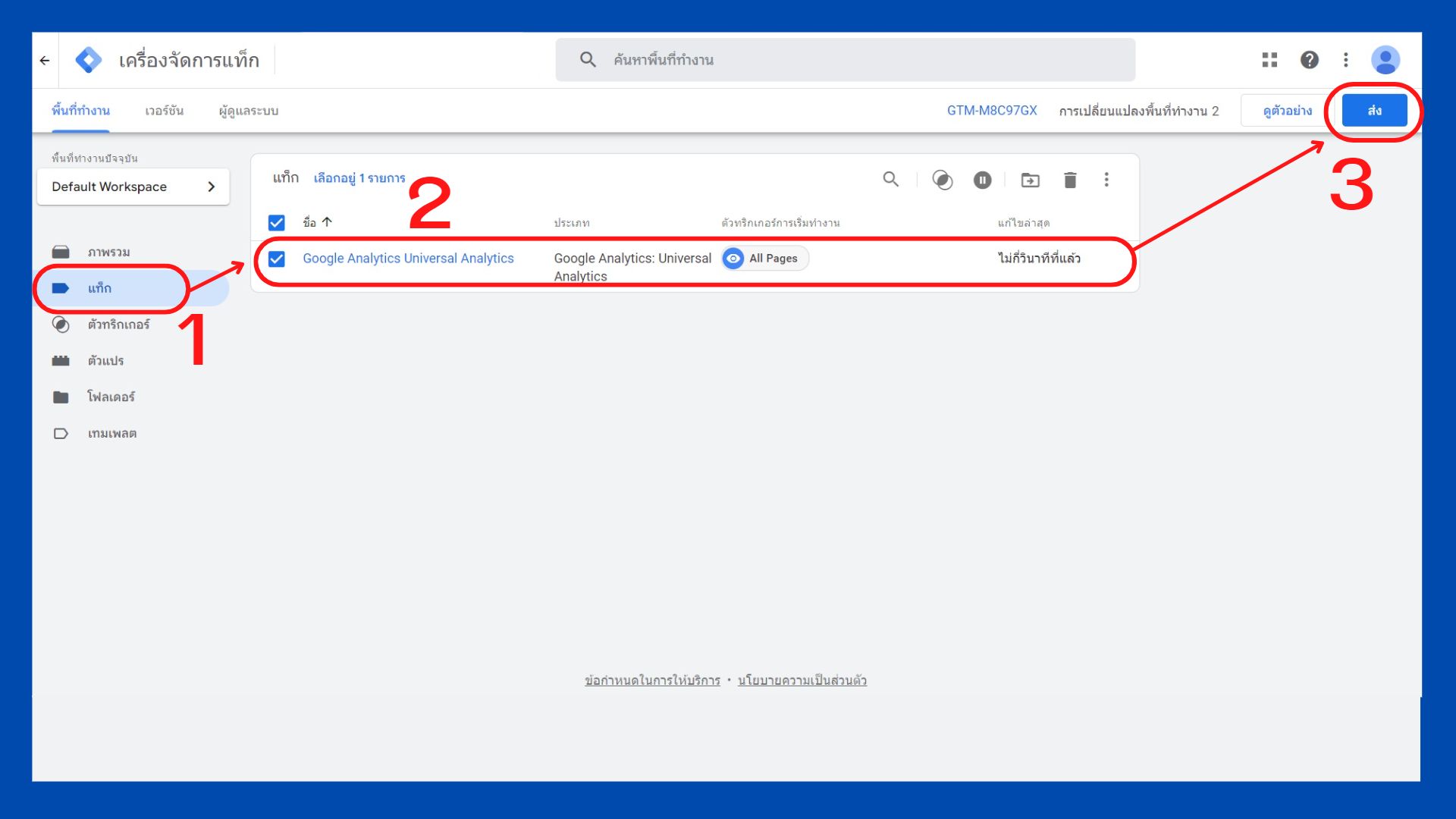Screen dimensions: 1456x819
Task: Click the variables (ตัวแปร) sidebar icon
Action: point(61,361)
